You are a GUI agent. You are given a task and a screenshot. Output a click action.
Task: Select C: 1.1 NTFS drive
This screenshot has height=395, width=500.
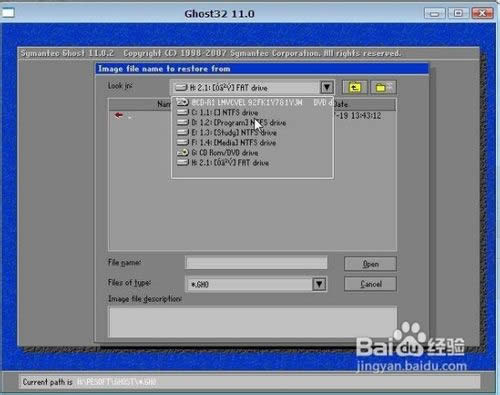click(253, 112)
